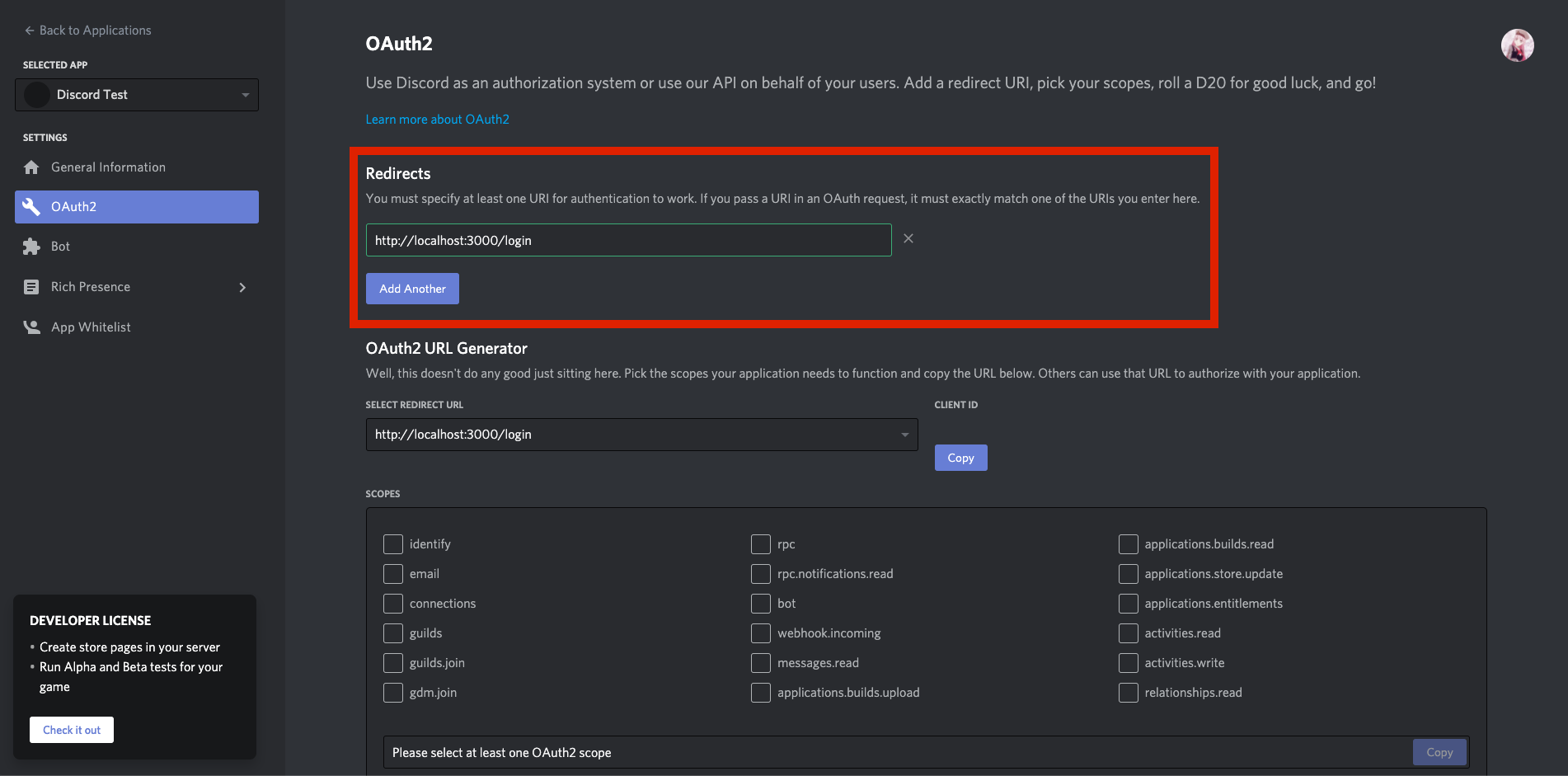Open the Select Redirect URL dropdown
The image size is (1568, 776).
click(641, 435)
